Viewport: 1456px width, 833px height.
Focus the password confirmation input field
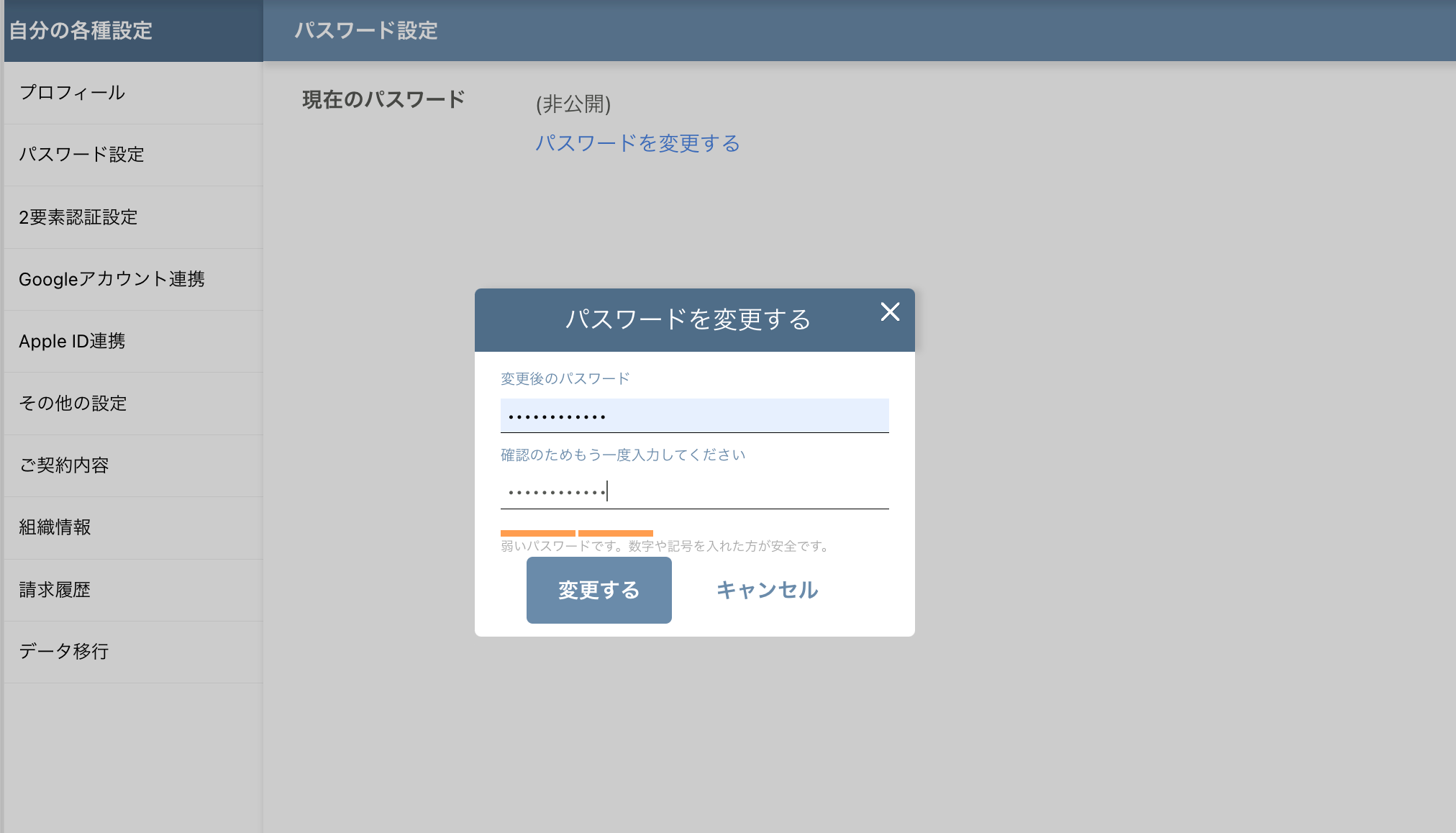coord(693,491)
